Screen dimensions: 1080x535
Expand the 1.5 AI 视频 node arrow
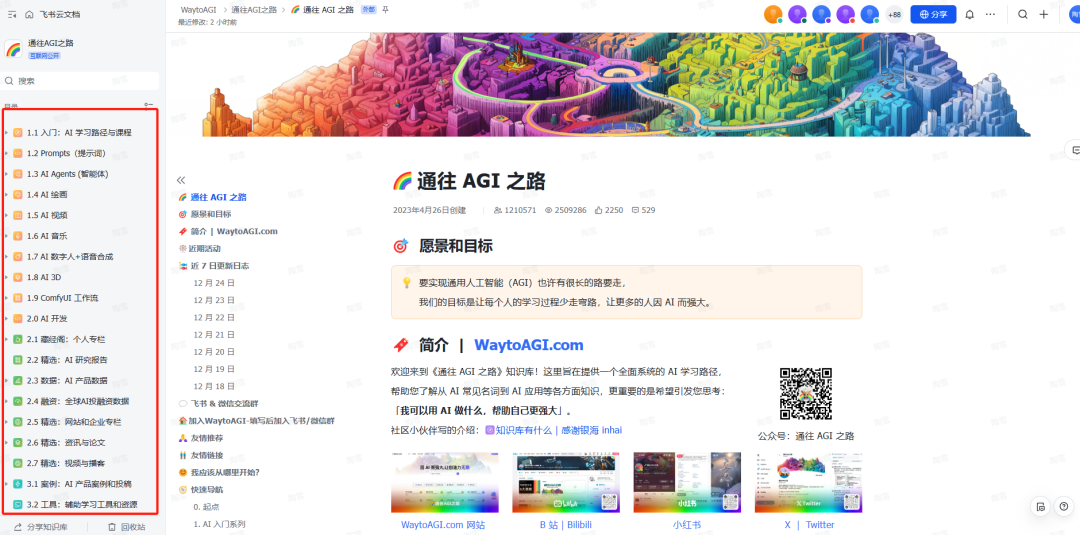point(7,216)
